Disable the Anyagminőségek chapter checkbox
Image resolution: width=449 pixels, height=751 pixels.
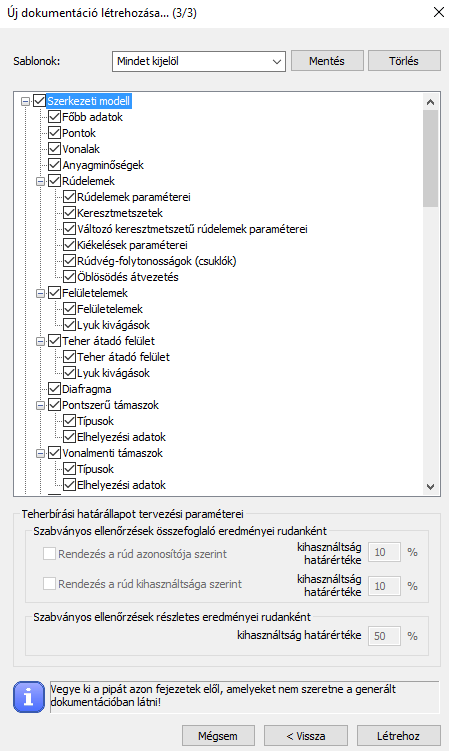pyautogui.click(x=55, y=165)
